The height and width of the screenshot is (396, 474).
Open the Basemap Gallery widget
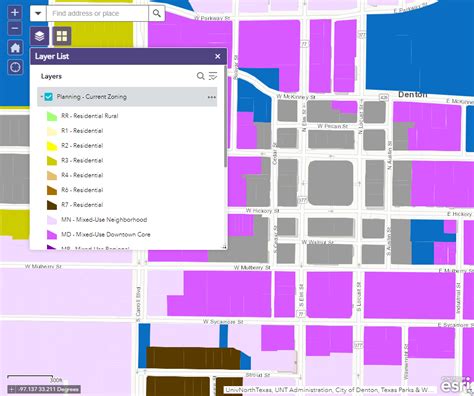coord(62,36)
